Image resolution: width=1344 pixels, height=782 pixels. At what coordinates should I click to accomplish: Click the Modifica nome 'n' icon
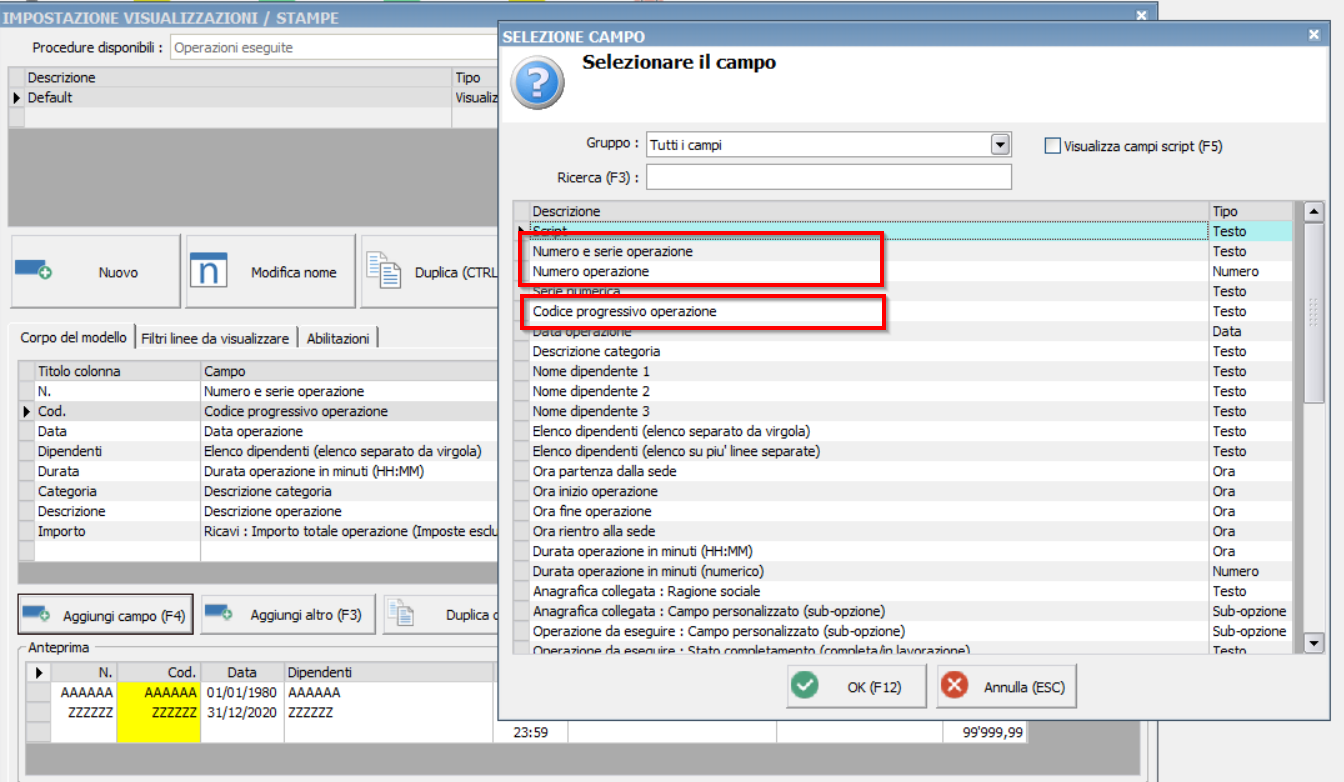click(x=208, y=271)
